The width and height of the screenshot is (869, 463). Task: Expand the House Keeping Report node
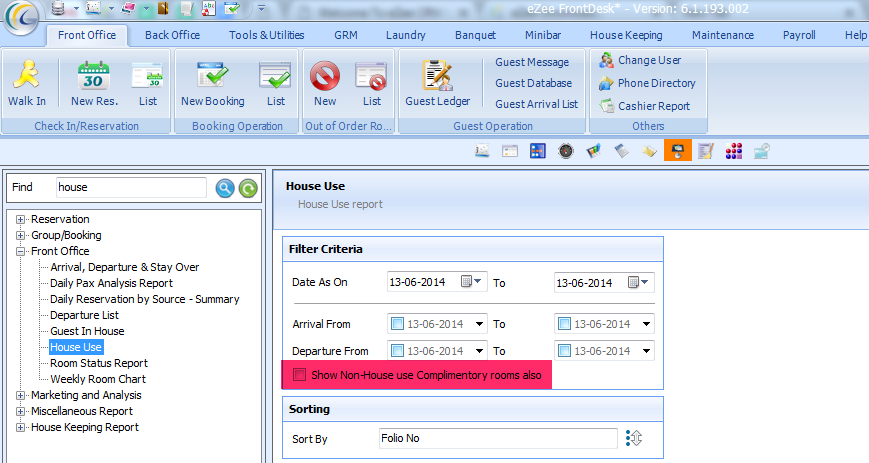[21, 428]
